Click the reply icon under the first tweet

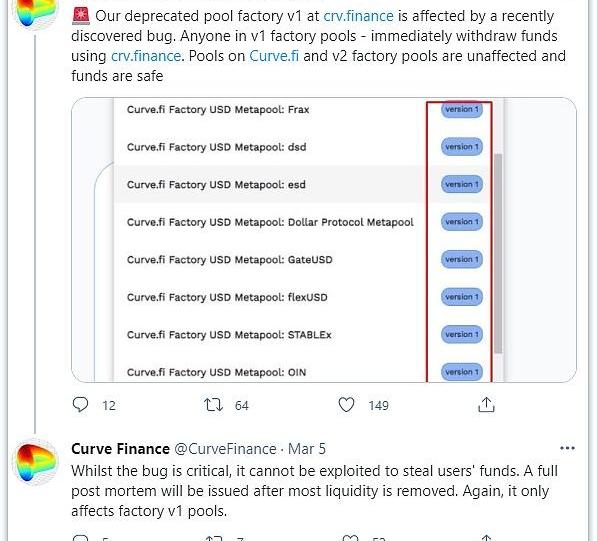[x=80, y=405]
